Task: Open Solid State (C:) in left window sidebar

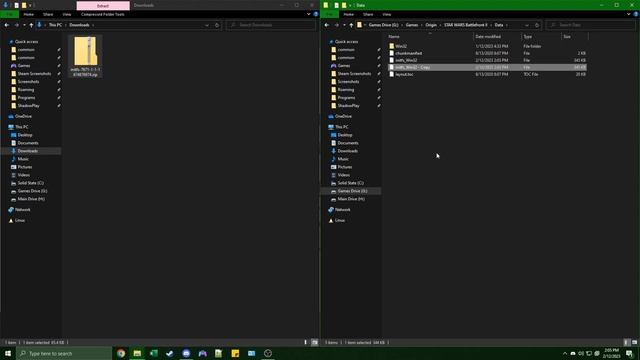Action: pyautogui.click(x=31, y=183)
